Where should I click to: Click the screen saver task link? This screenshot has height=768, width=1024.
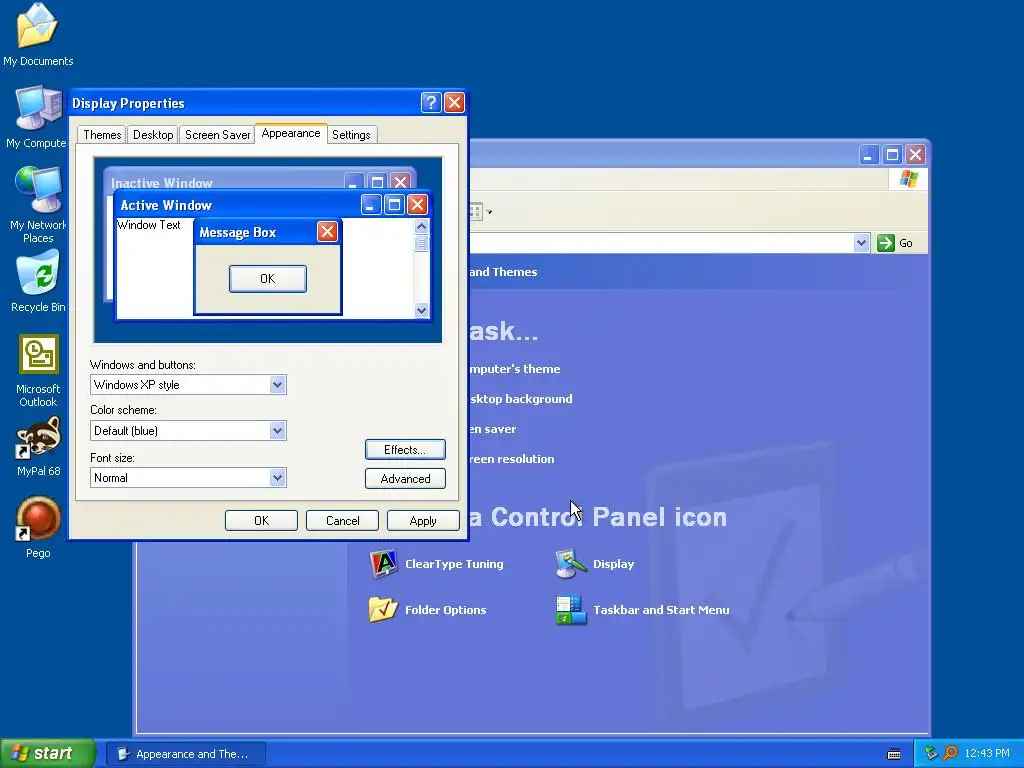point(492,429)
